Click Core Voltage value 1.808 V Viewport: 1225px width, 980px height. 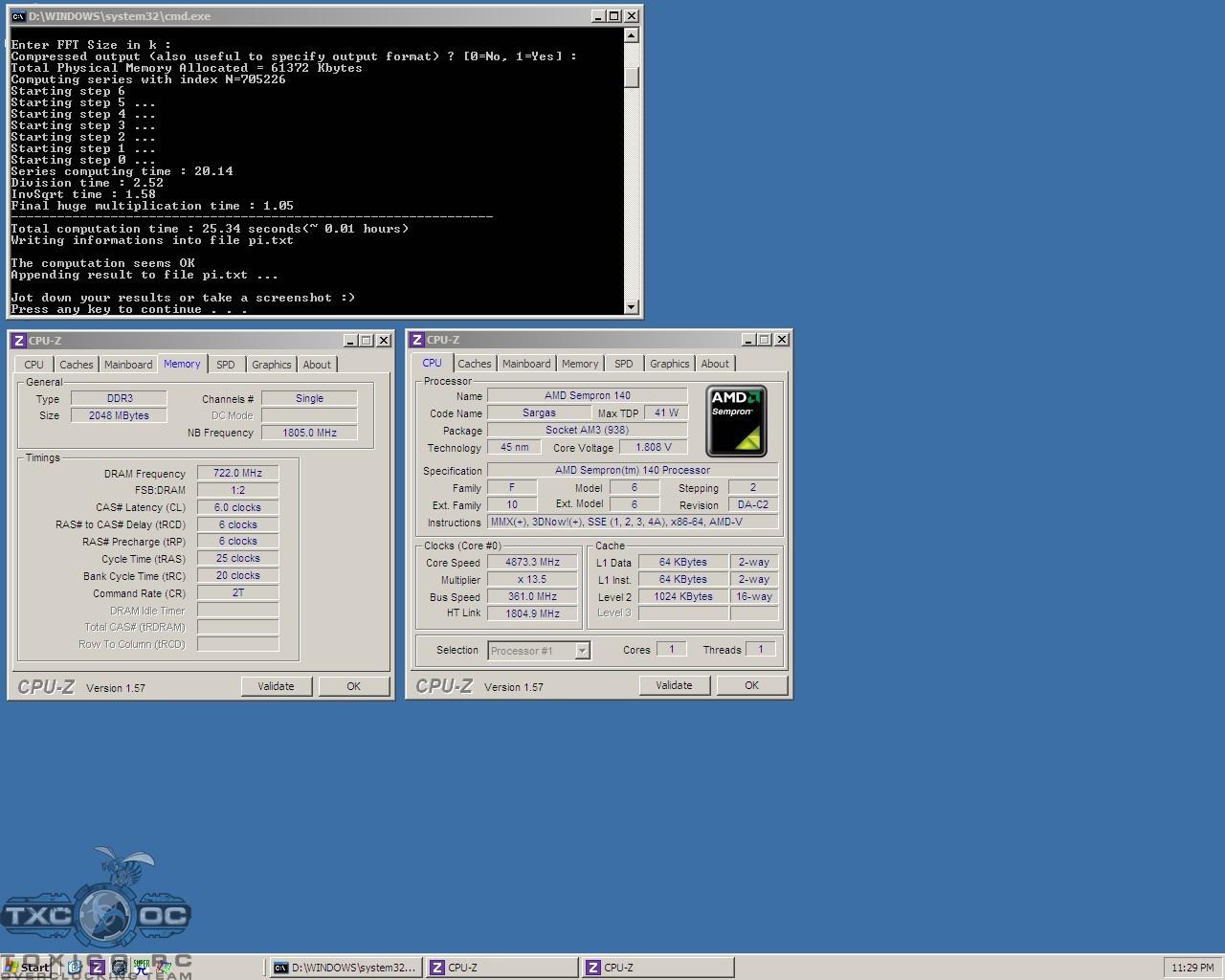[654, 447]
